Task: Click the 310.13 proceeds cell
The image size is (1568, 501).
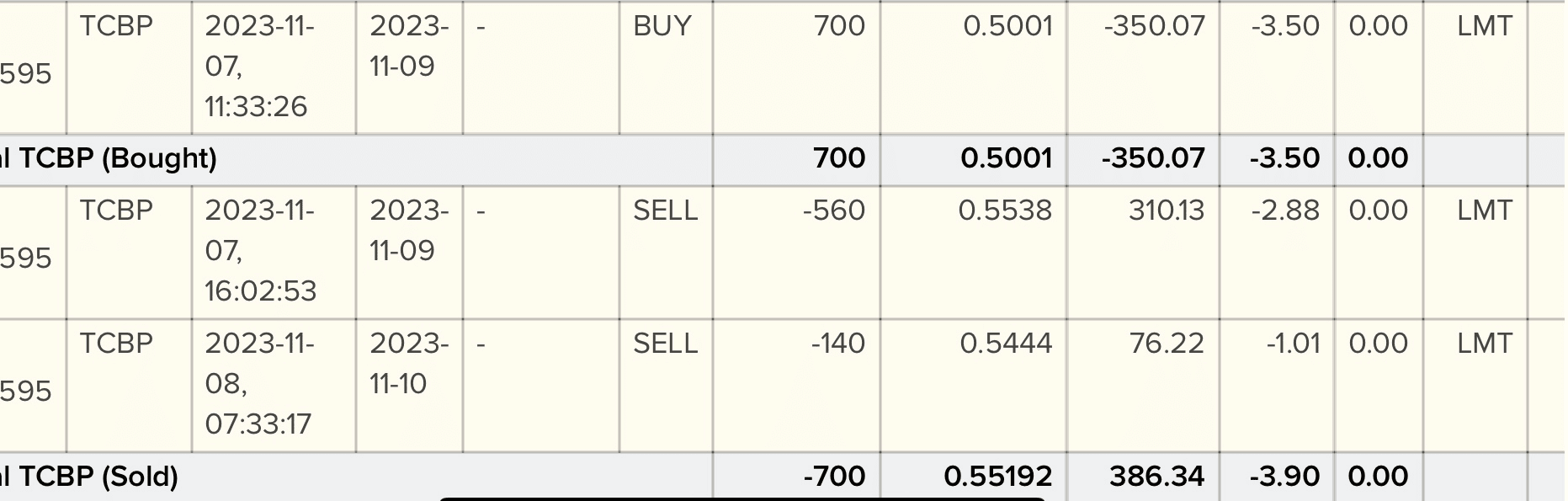Action: point(1167,211)
